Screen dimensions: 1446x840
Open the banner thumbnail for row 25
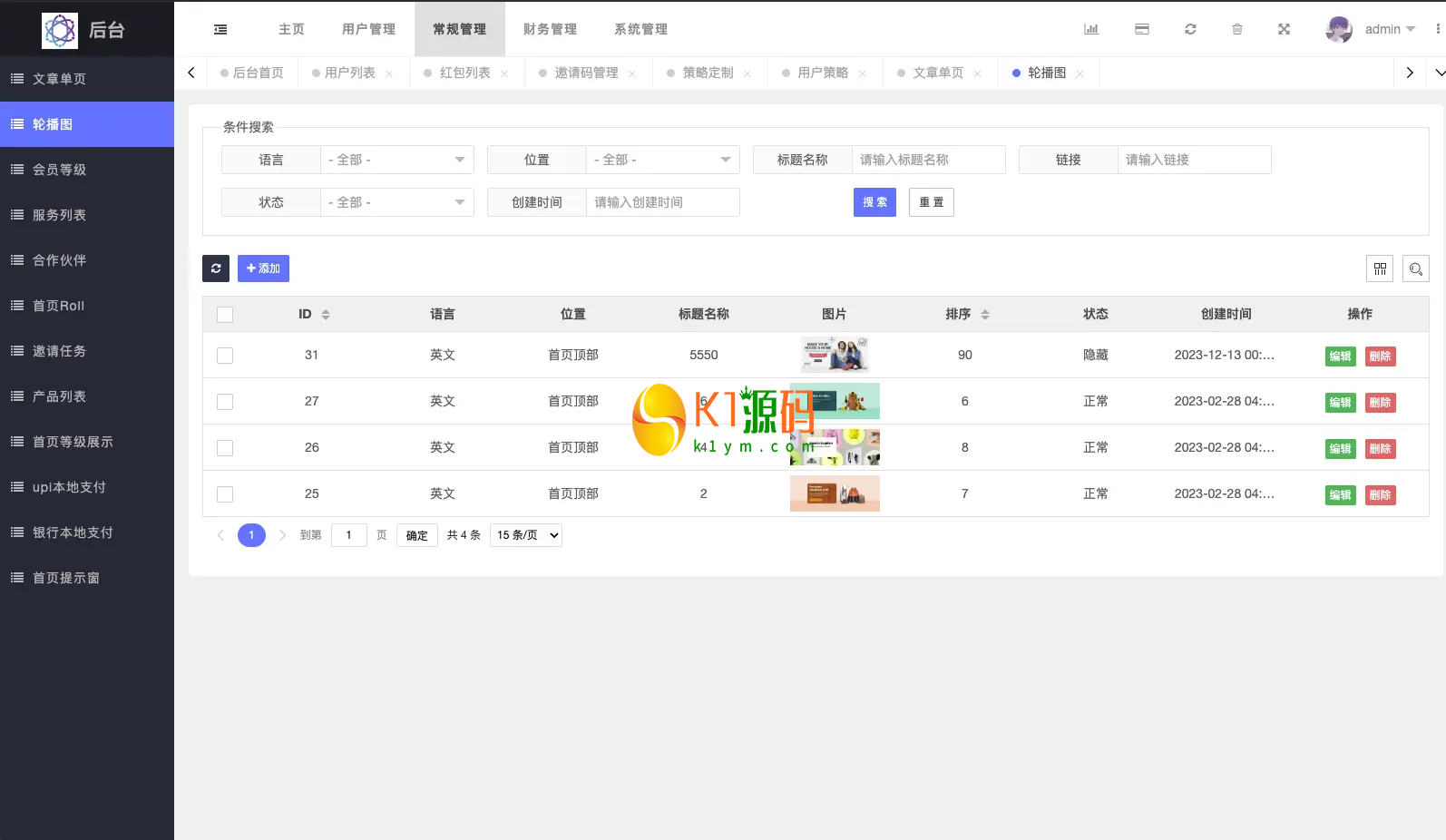click(x=835, y=493)
